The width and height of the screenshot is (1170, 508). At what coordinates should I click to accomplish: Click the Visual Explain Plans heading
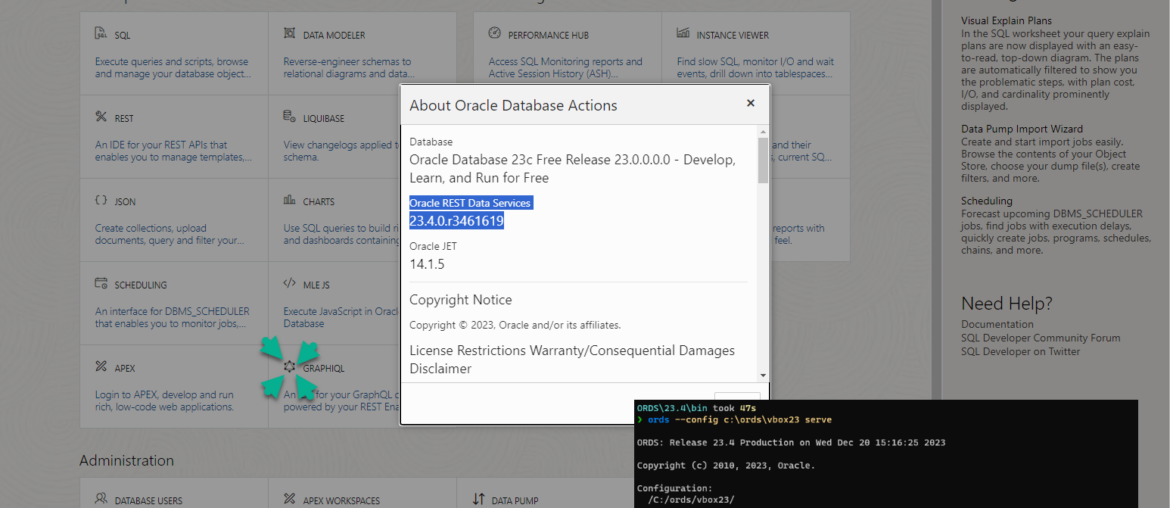tap(1007, 21)
